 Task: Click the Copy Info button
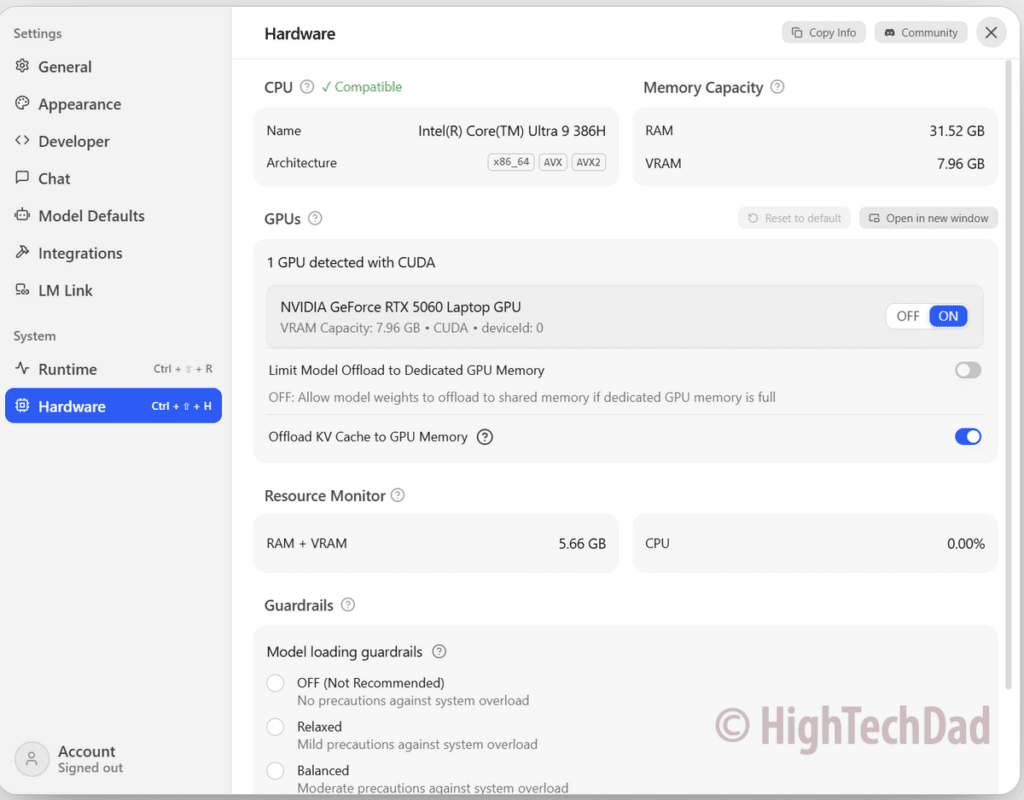824,33
